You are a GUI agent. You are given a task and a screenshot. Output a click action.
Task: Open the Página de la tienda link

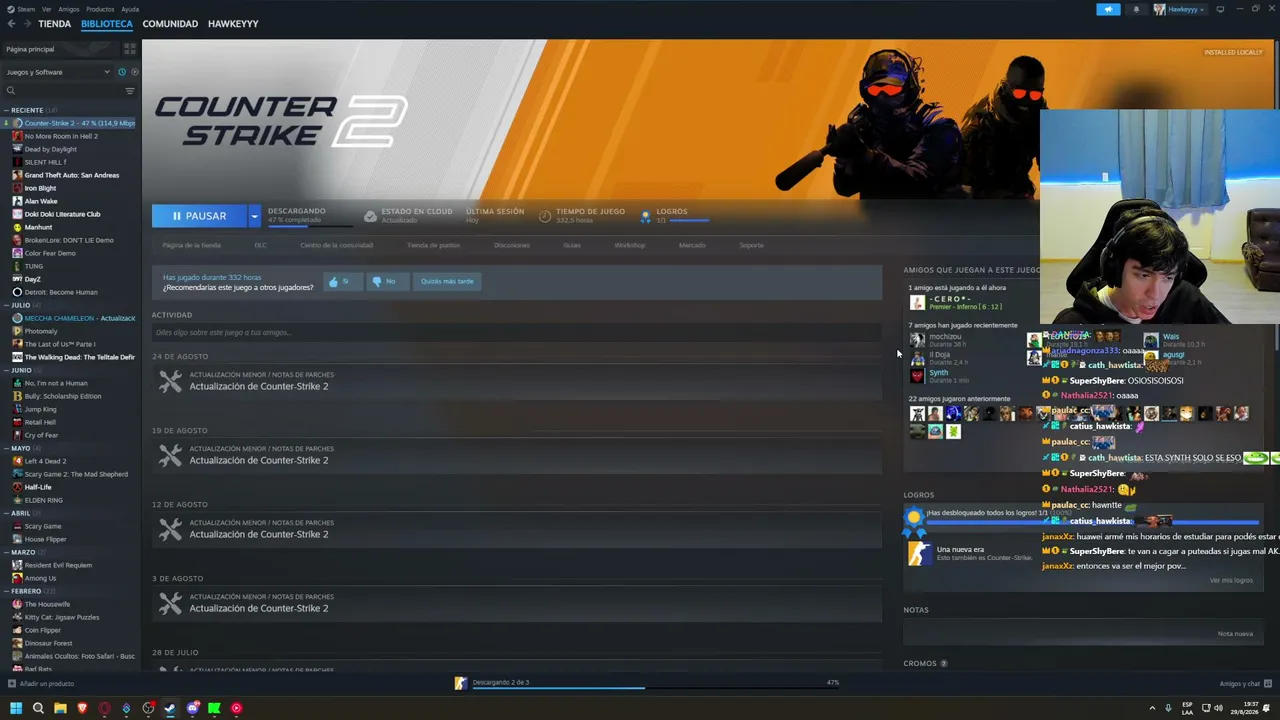[x=192, y=245]
